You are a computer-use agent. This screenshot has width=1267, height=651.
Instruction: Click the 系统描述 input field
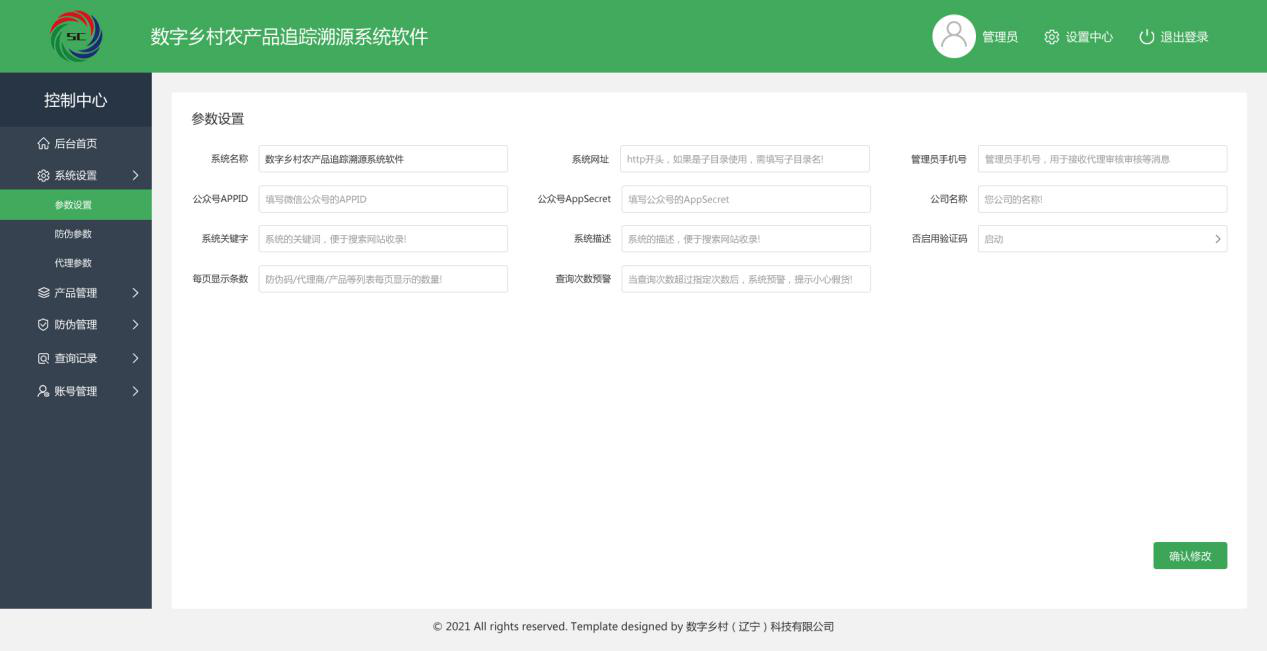point(746,239)
